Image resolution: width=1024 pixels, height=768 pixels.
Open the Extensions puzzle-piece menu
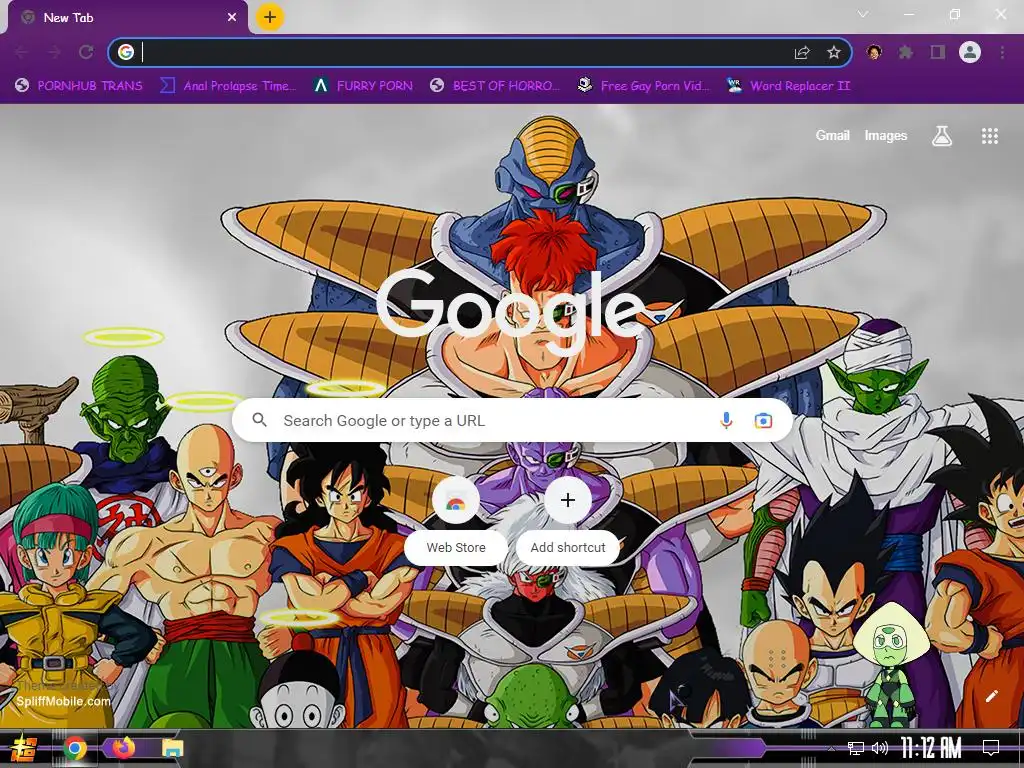pyautogui.click(x=905, y=52)
